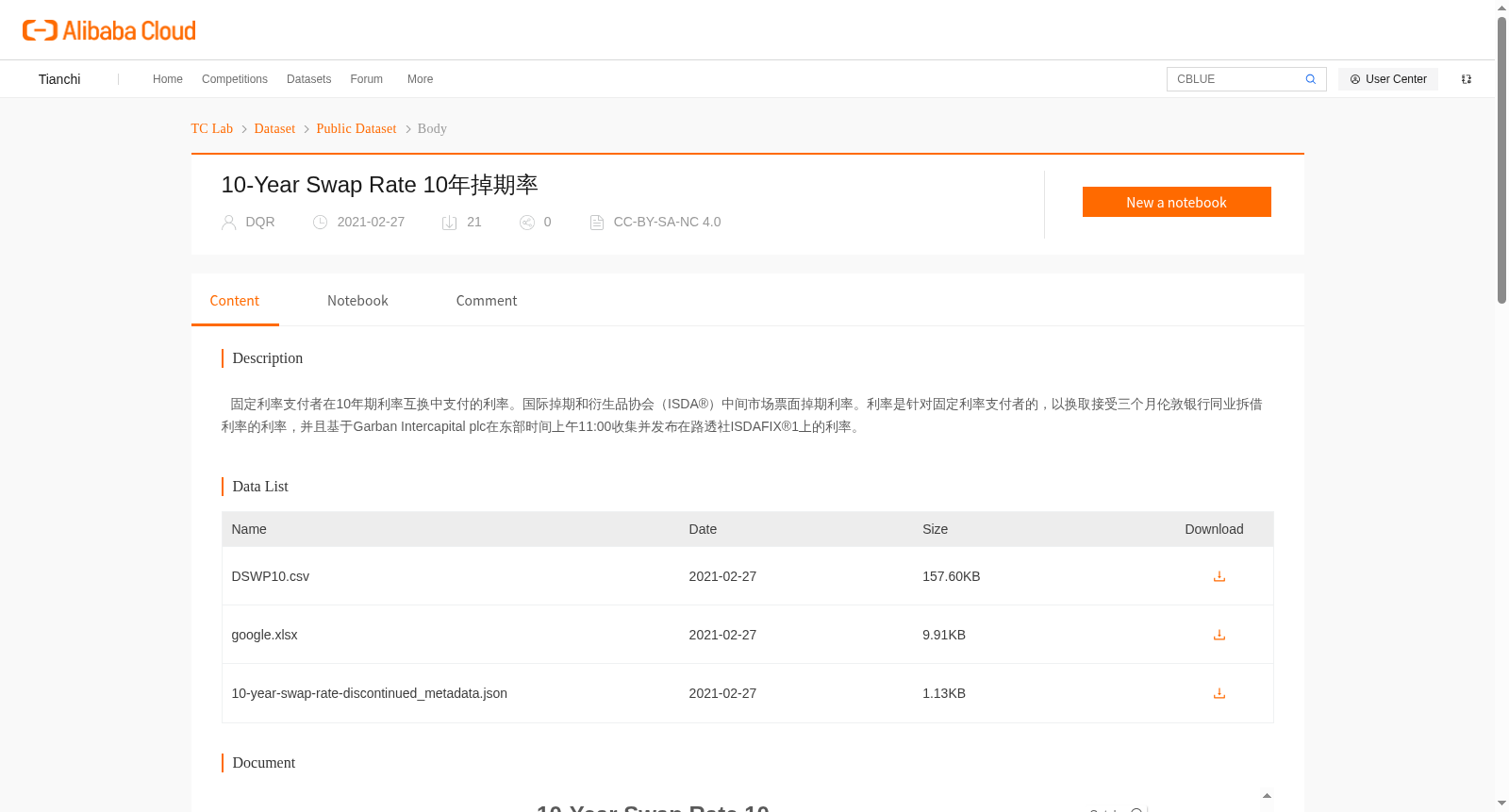Image resolution: width=1509 pixels, height=812 pixels.
Task: Go to Competitions in the nav bar
Action: [x=235, y=79]
